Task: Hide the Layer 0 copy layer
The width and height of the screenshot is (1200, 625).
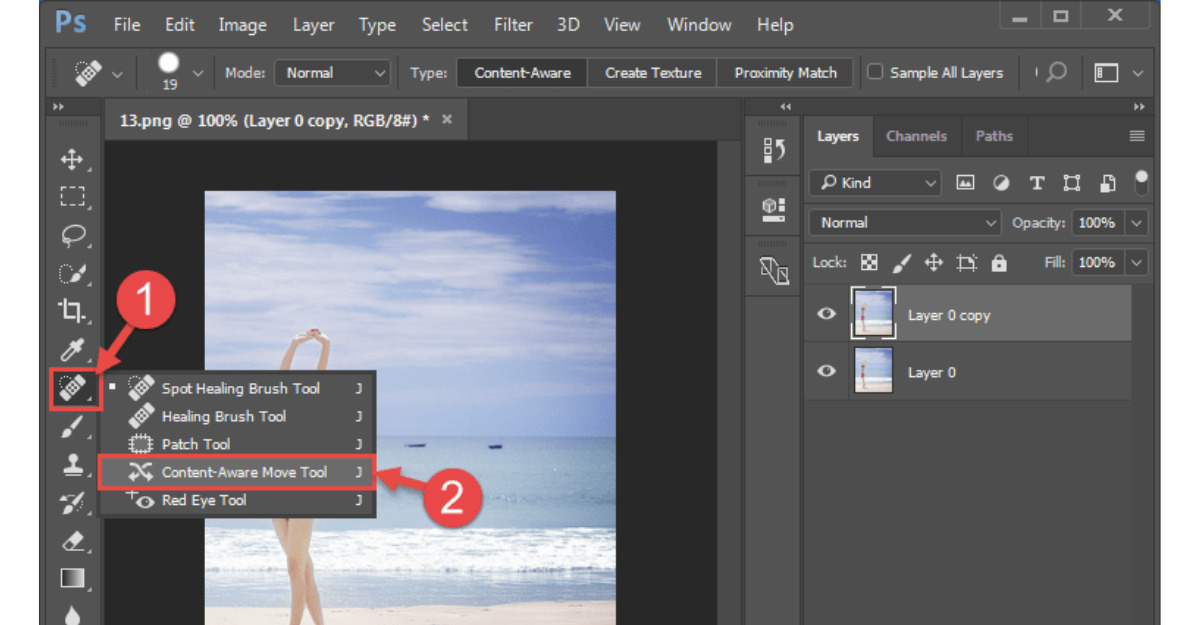Action: (826, 314)
